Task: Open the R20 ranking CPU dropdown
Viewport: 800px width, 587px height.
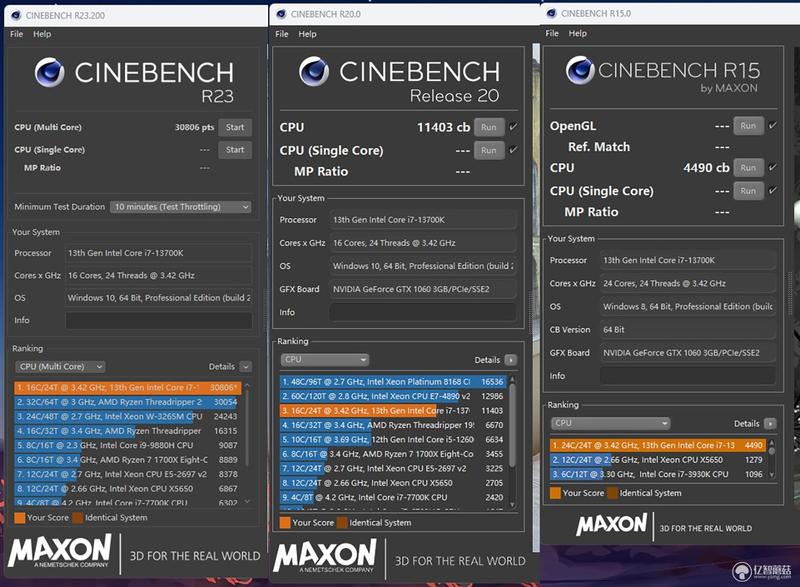Action: point(324,360)
